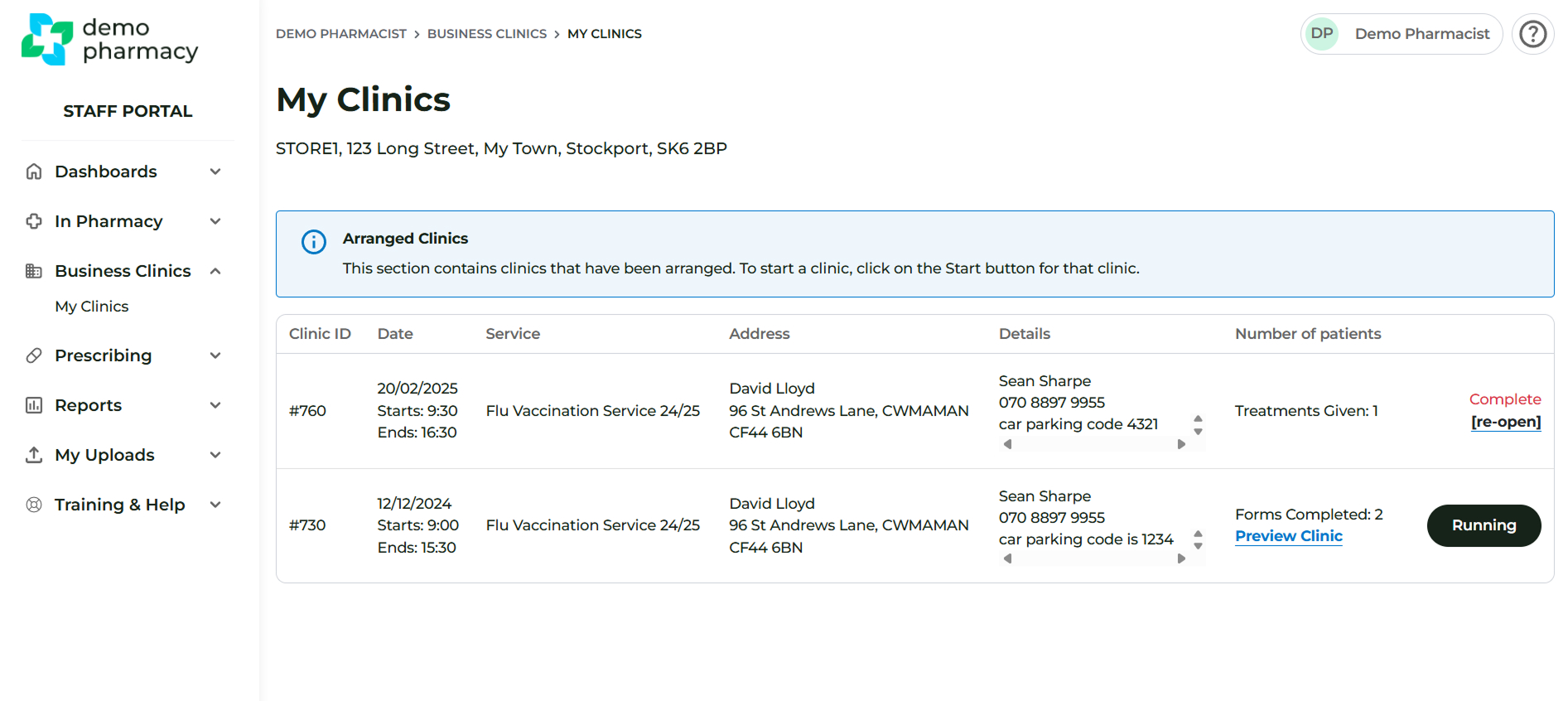This screenshot has width=1568, height=701.
Task: Open the Preview Clinic link
Action: (x=1288, y=536)
